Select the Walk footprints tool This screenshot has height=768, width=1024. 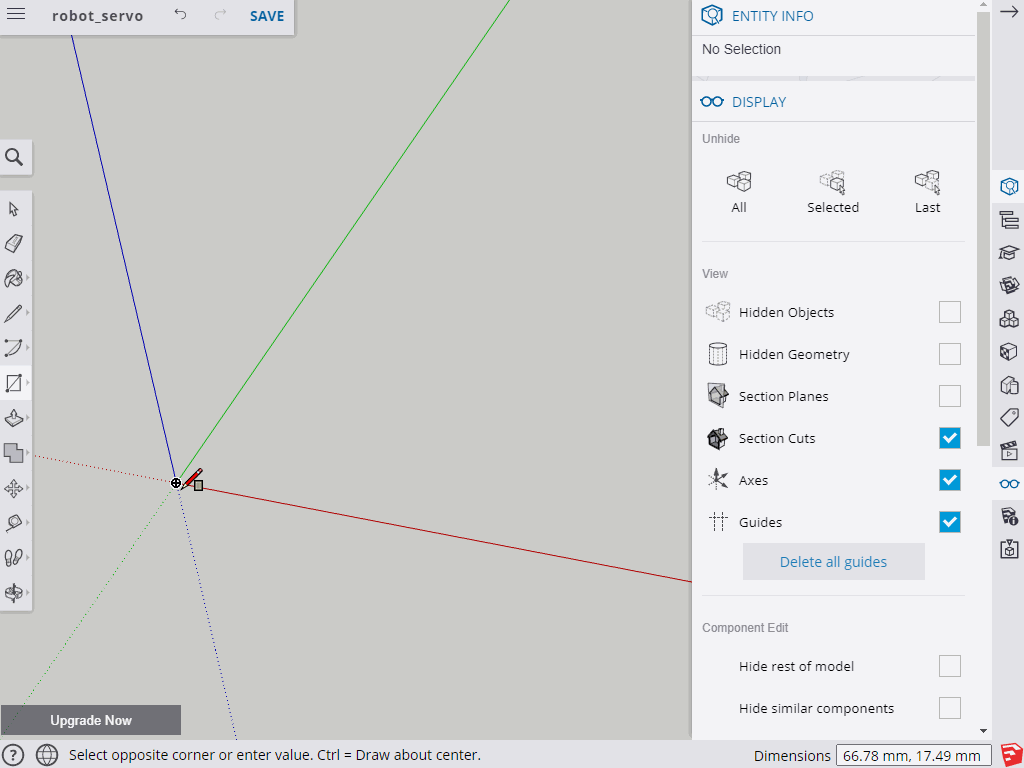pyautogui.click(x=14, y=558)
